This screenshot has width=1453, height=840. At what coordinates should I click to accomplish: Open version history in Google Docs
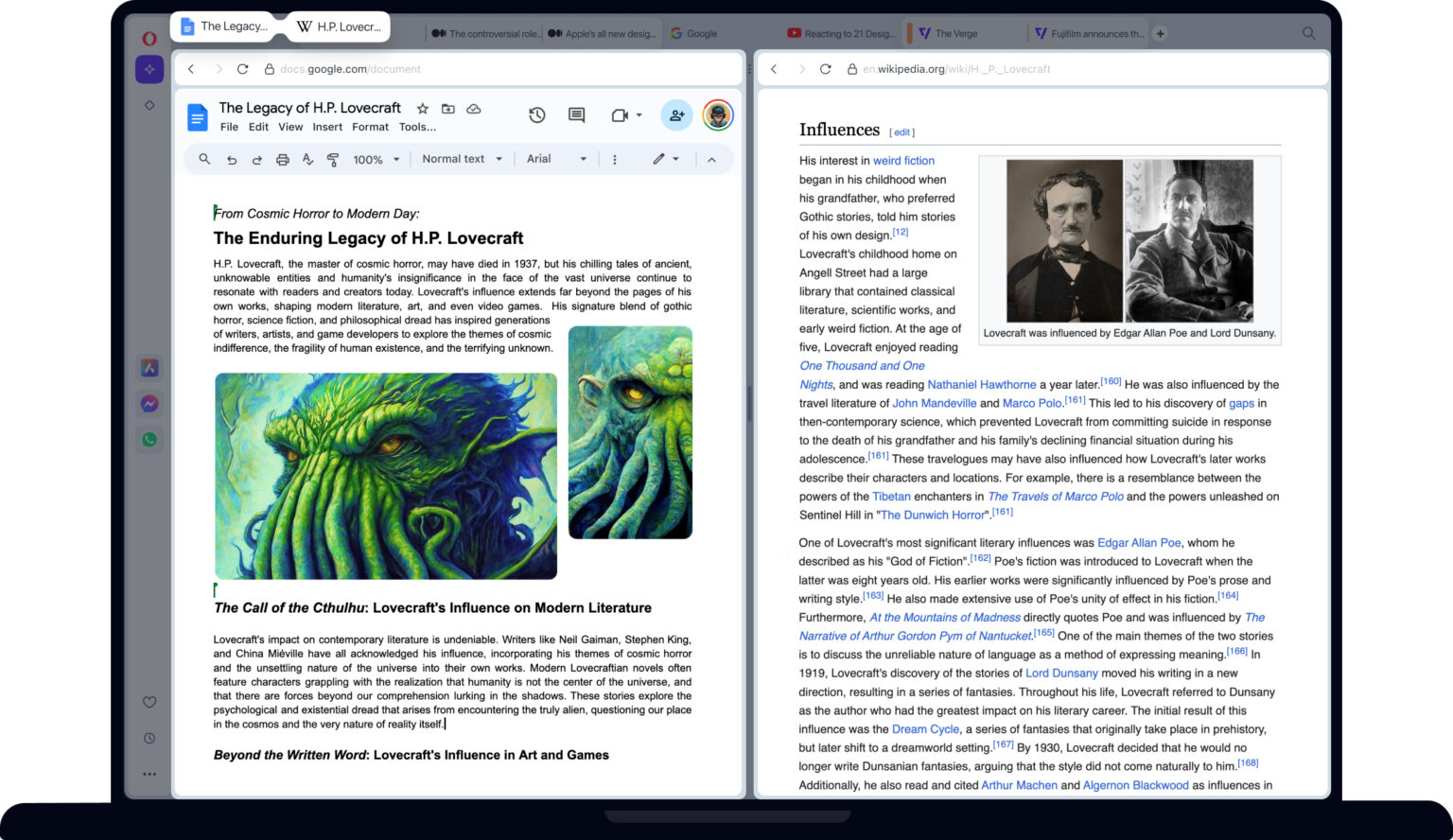pos(536,114)
